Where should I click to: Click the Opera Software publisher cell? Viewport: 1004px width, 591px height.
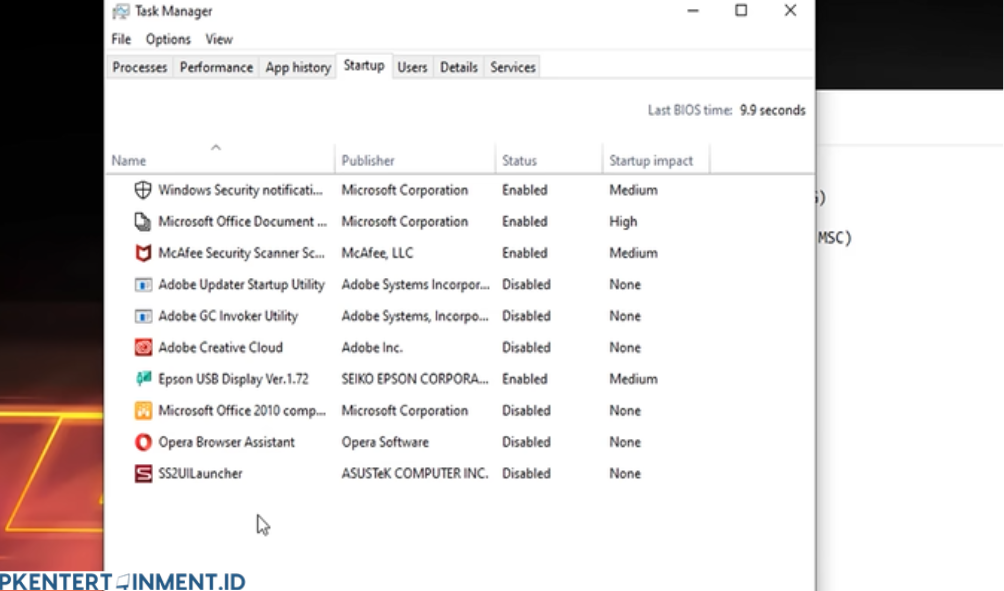click(385, 442)
